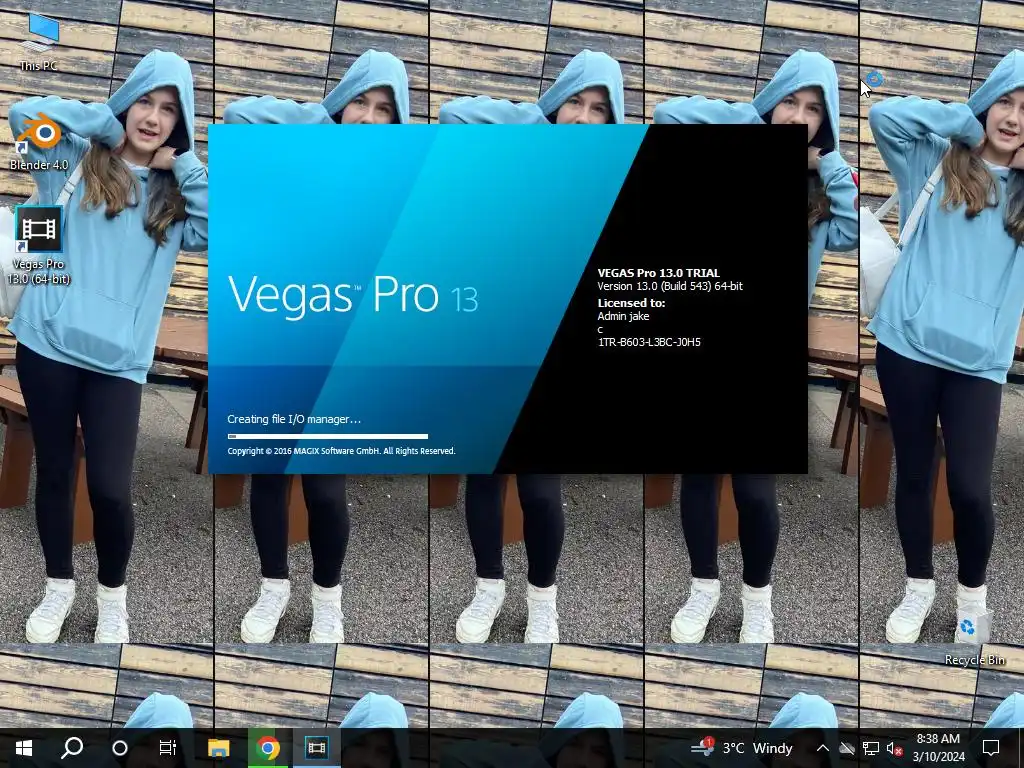1024x768 pixels.
Task: Click the VEGAS Pro 13.0 TRIAL text
Action: pos(658,273)
